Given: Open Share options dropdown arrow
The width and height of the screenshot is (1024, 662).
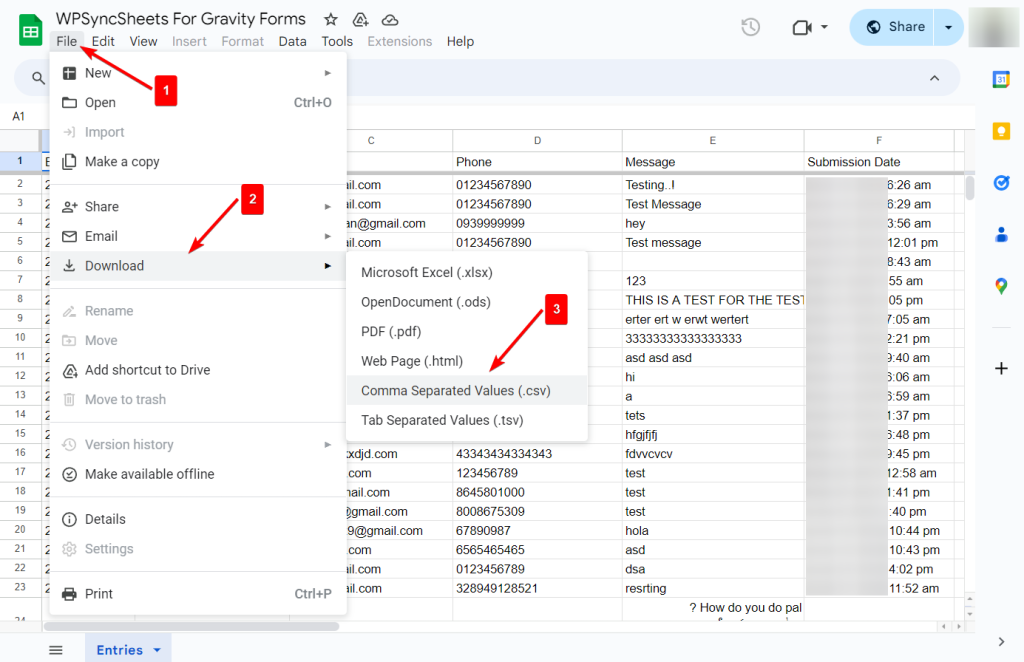Looking at the screenshot, I should click(x=949, y=27).
